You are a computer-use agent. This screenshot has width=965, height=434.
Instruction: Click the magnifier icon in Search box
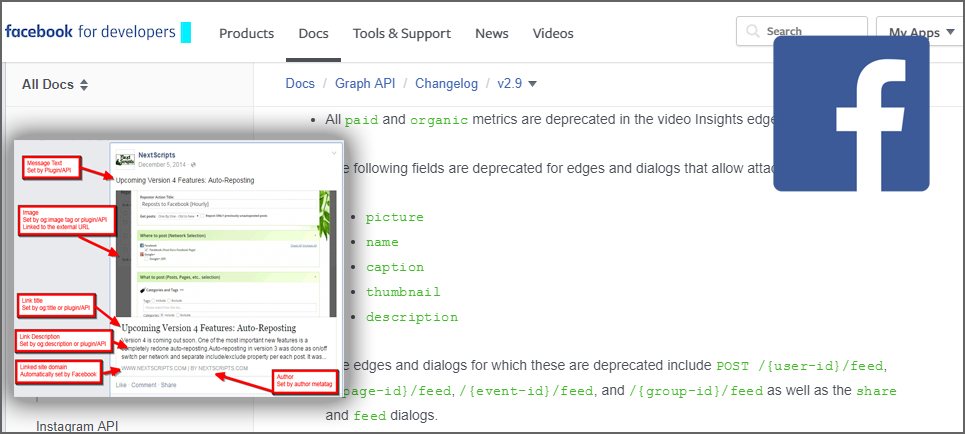click(752, 31)
